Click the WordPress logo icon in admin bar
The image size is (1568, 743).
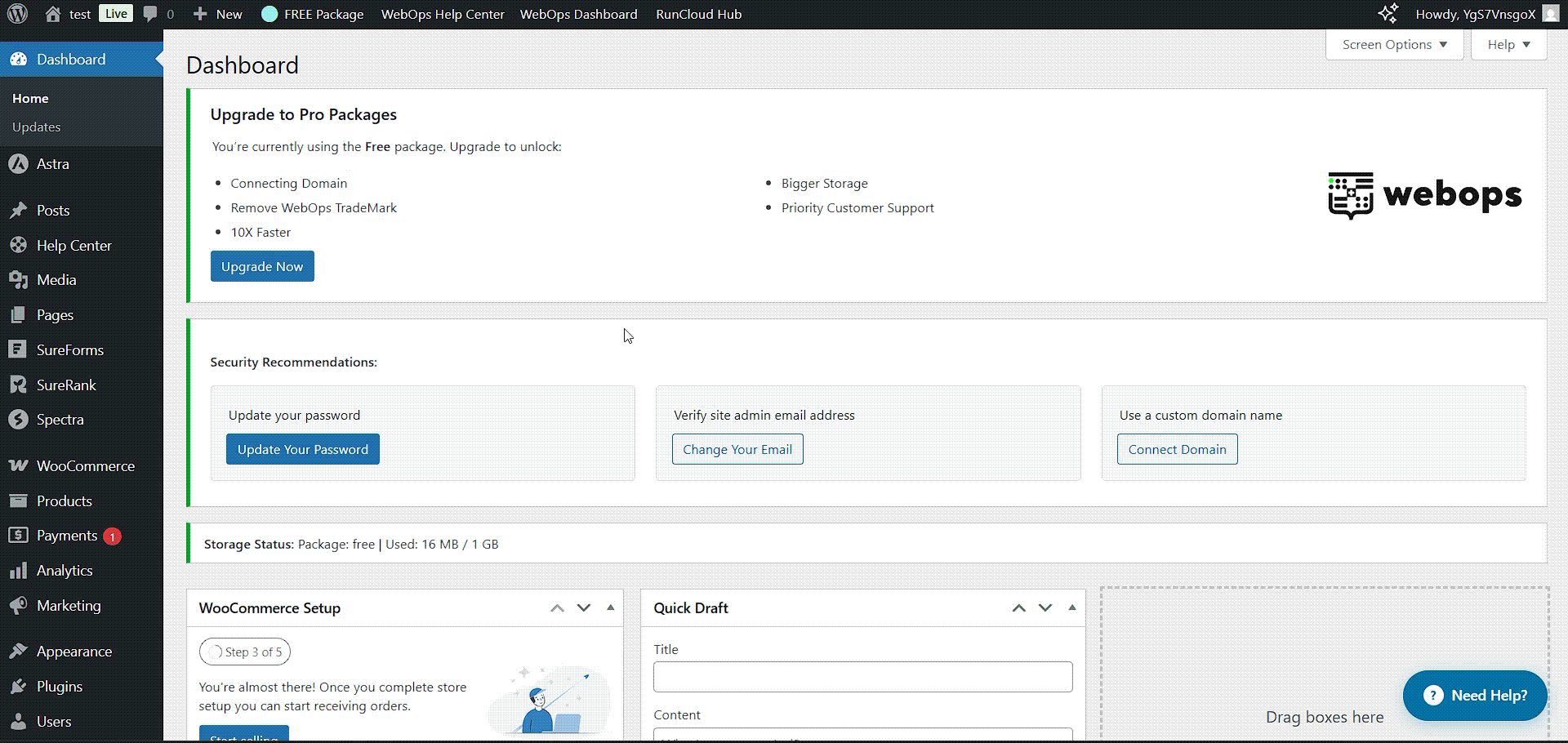17,14
